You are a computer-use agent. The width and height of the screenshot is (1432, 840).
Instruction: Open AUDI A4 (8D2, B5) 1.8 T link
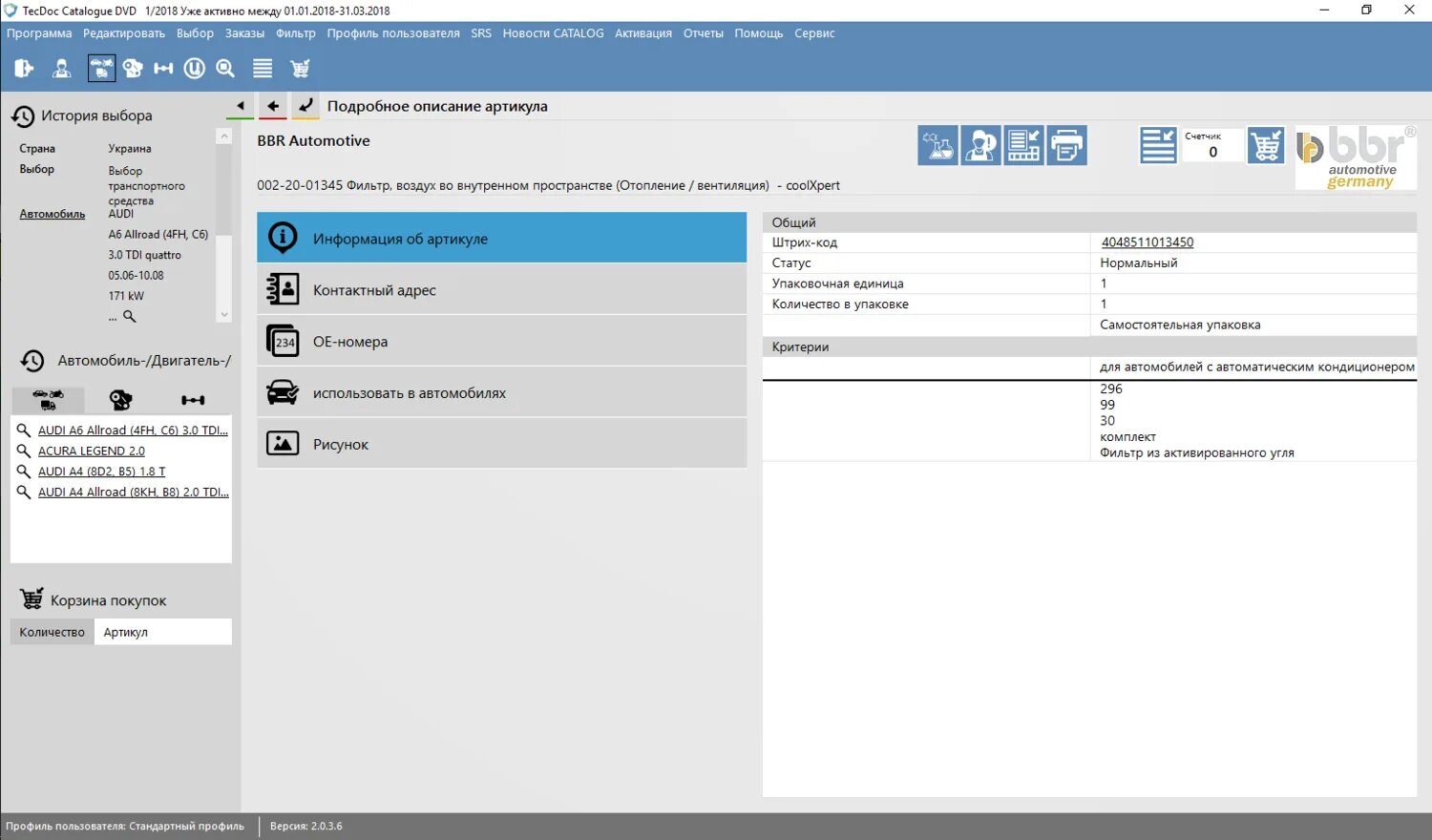point(101,472)
